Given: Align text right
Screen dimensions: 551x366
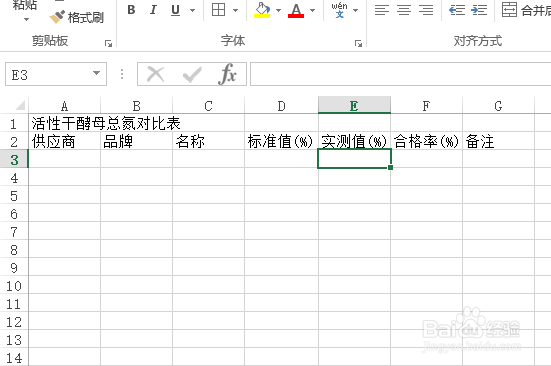Looking at the screenshot, I should pyautogui.click(x=426, y=10).
